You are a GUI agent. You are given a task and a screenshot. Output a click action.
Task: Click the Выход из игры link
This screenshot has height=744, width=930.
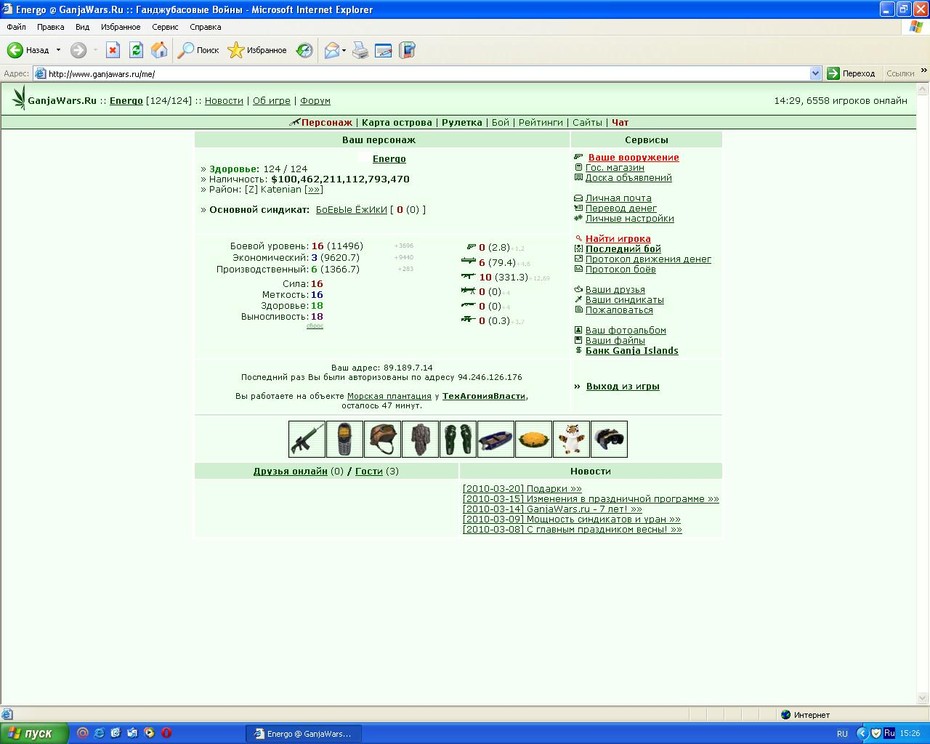(623, 386)
